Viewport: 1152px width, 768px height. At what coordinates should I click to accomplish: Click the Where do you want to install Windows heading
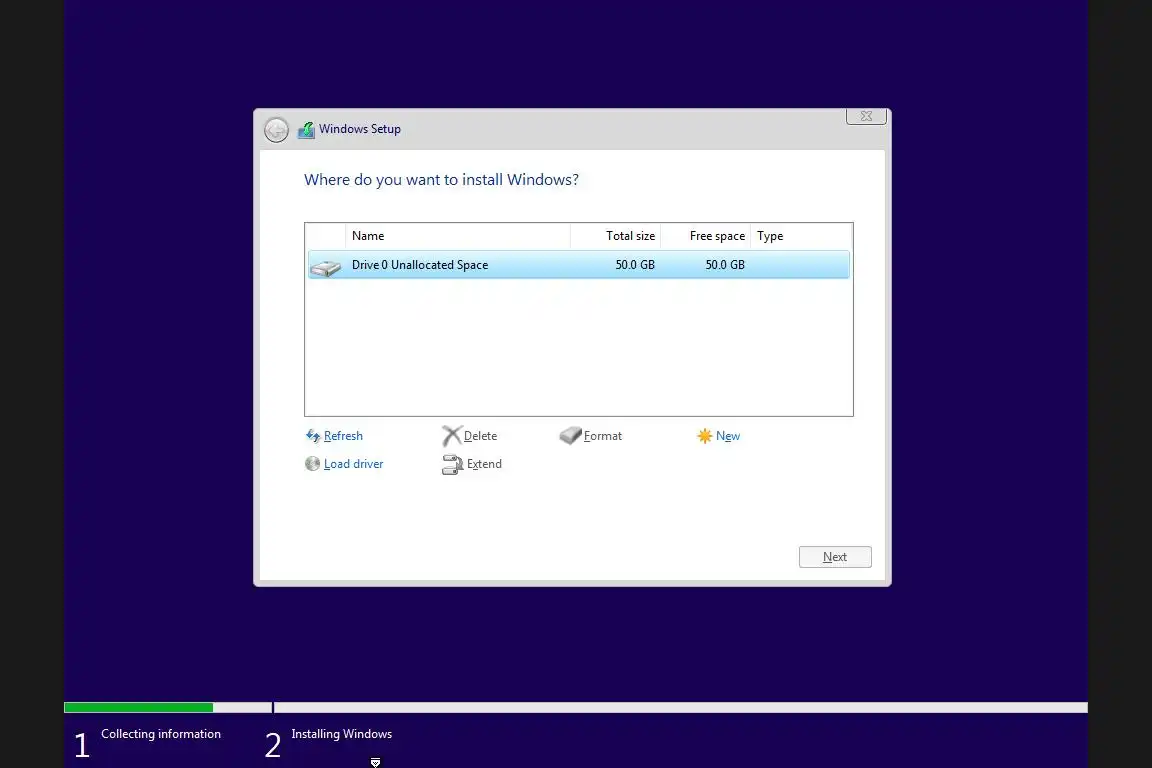coord(442,180)
